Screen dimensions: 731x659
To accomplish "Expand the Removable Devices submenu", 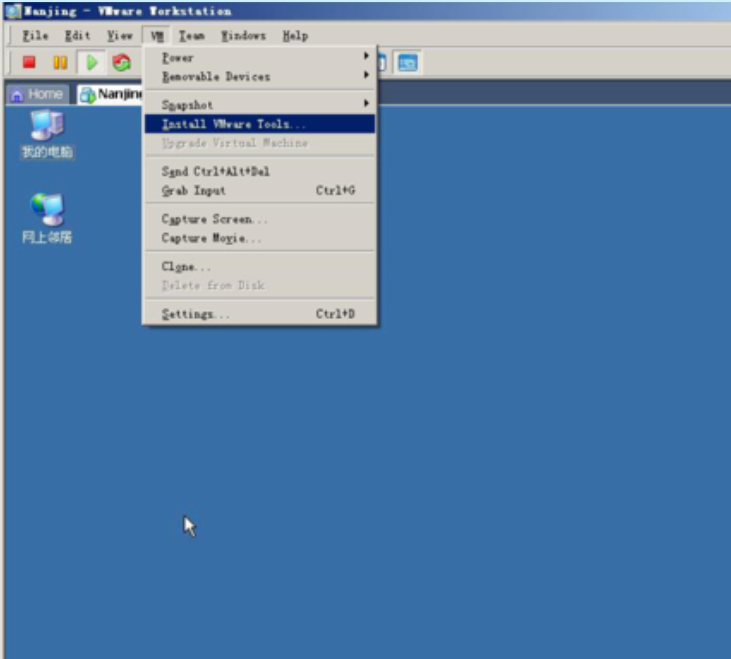I will [260, 76].
